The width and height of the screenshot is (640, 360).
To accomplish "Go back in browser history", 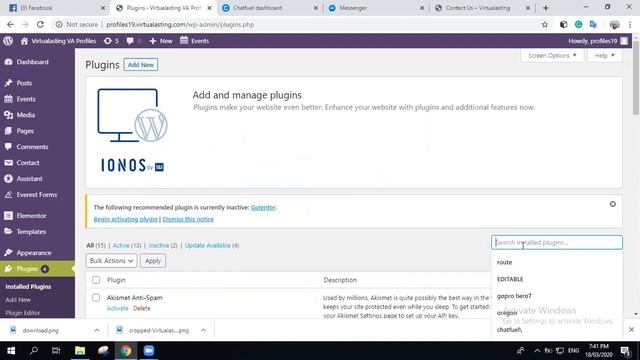I will (10, 24).
